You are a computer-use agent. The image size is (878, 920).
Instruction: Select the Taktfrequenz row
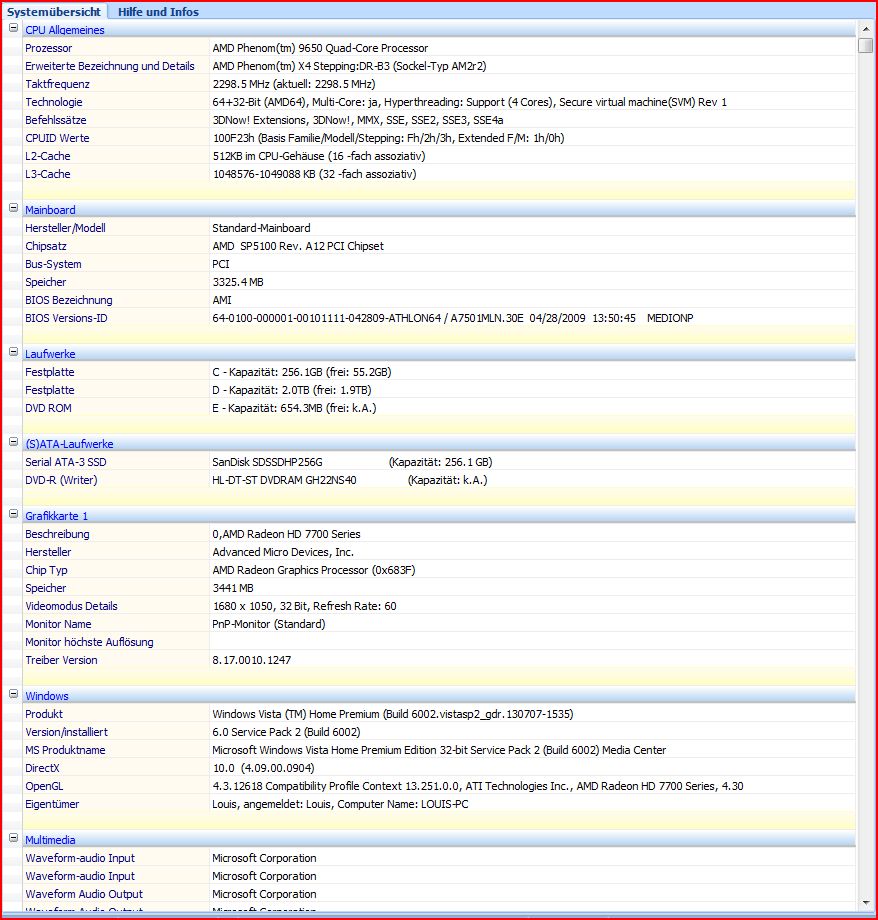(x=439, y=84)
